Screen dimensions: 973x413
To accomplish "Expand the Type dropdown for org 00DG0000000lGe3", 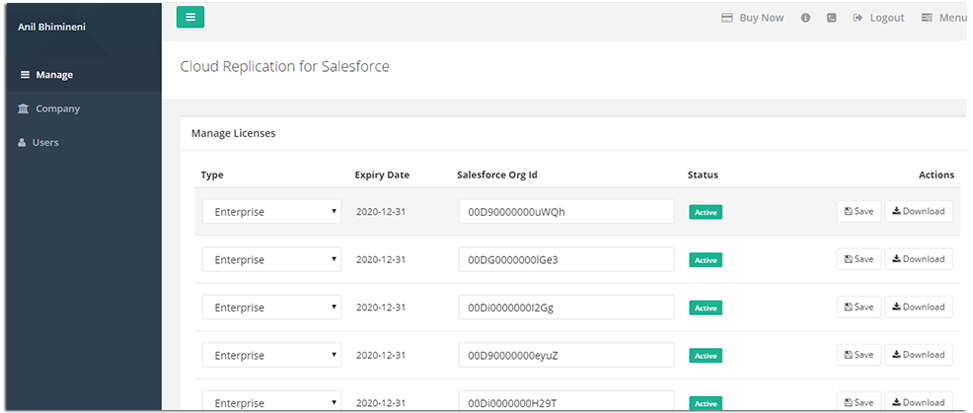I will 271,260.
